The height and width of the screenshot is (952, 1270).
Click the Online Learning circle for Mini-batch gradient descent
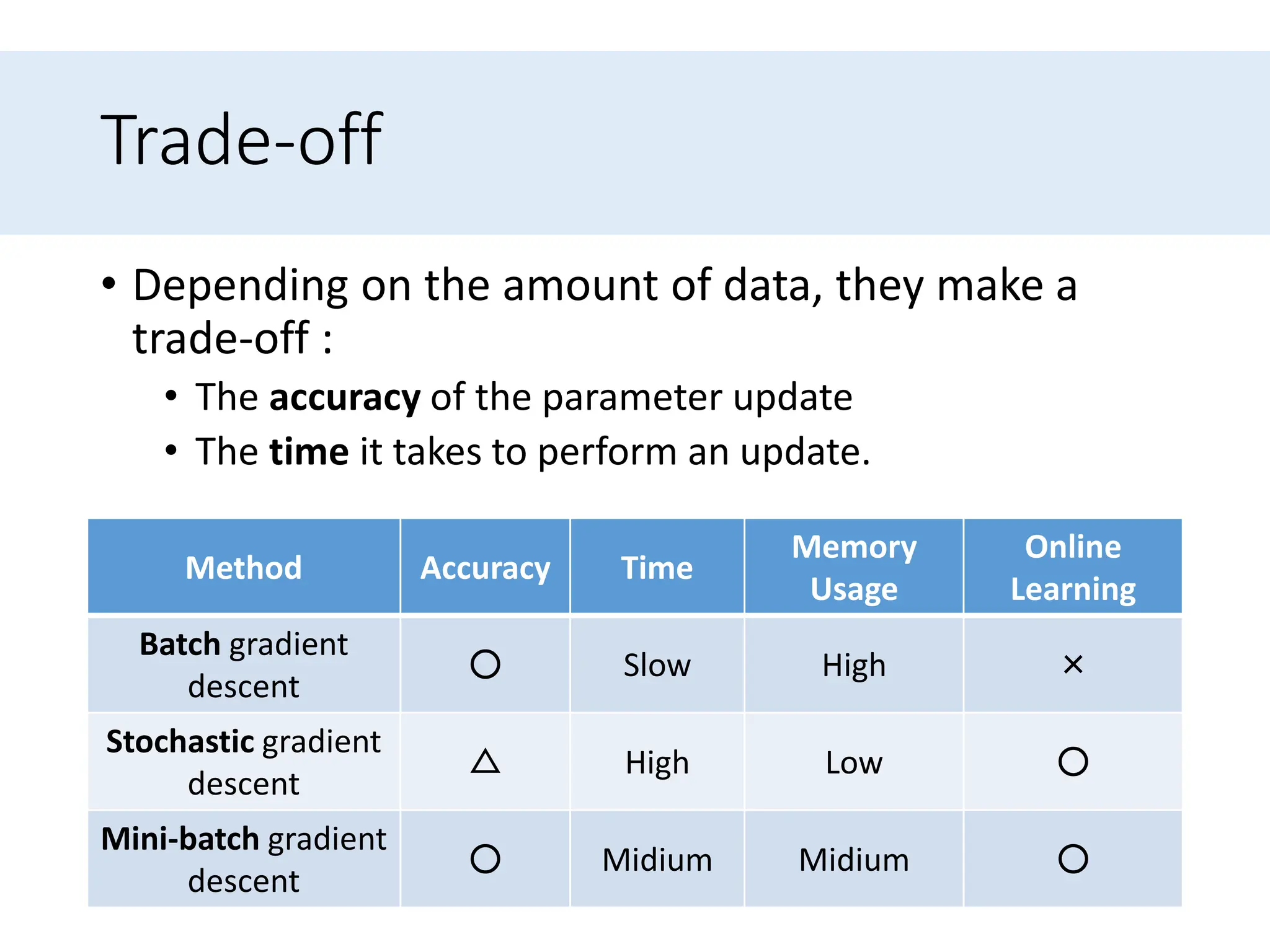click(1073, 859)
